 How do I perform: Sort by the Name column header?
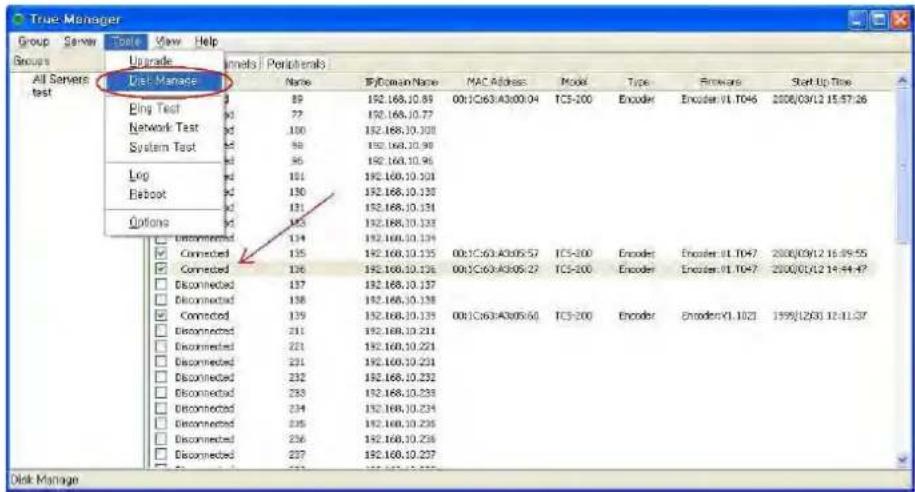[298, 82]
